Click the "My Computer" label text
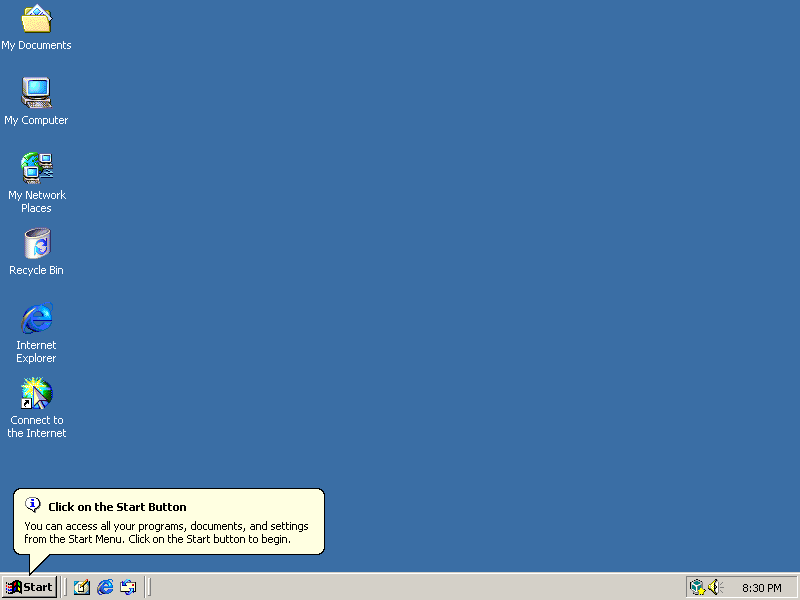 (x=36, y=120)
